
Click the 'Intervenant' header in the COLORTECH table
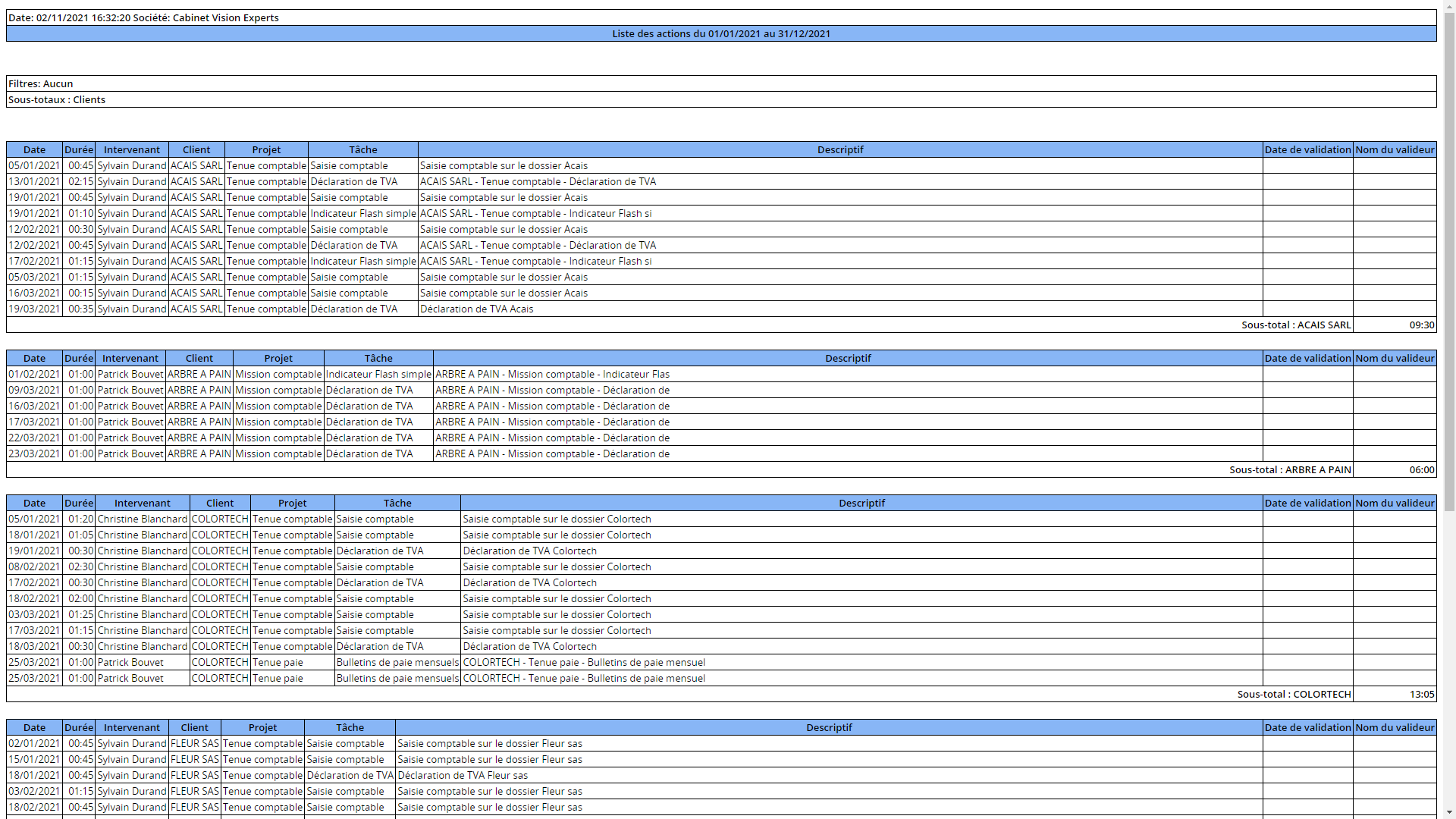[x=142, y=503]
